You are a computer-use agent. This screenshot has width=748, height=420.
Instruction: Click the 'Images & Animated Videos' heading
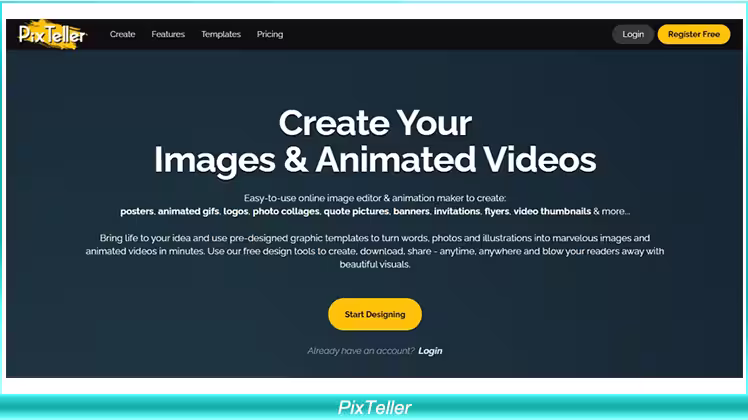click(x=375, y=160)
